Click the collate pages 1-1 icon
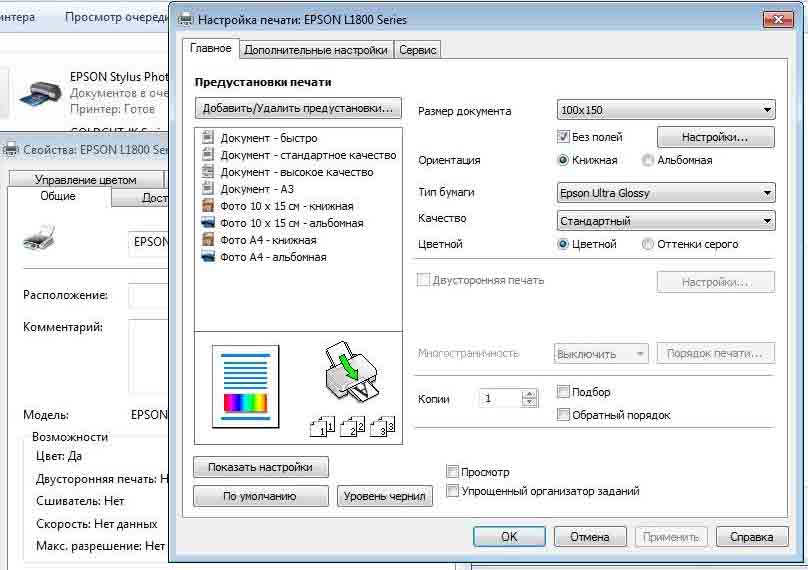The image size is (808, 570). [322, 426]
